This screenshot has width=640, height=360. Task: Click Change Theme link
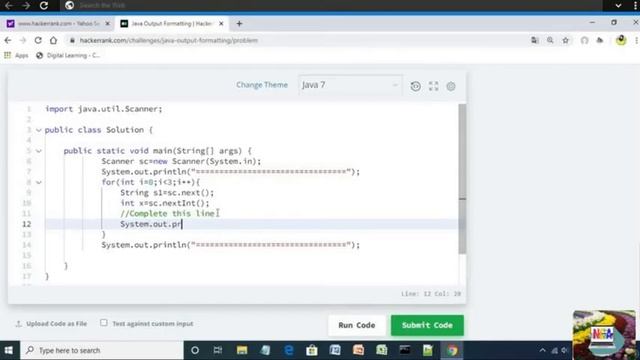tap(262, 85)
